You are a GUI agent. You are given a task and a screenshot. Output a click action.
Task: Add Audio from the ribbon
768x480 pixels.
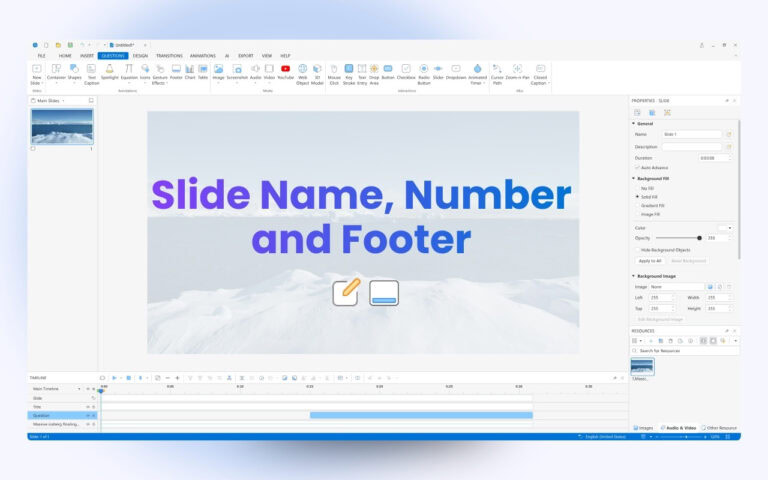tap(256, 72)
